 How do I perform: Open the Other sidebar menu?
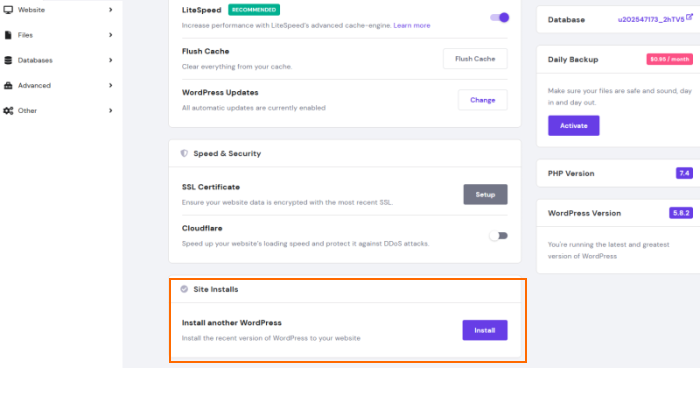click(x=27, y=110)
